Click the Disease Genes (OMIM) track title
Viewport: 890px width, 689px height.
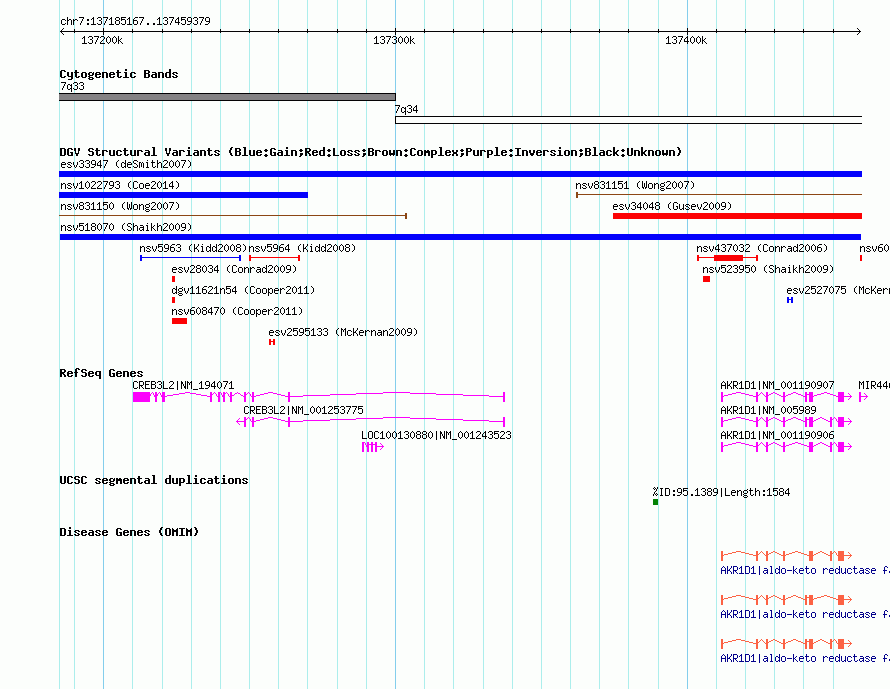(x=129, y=532)
